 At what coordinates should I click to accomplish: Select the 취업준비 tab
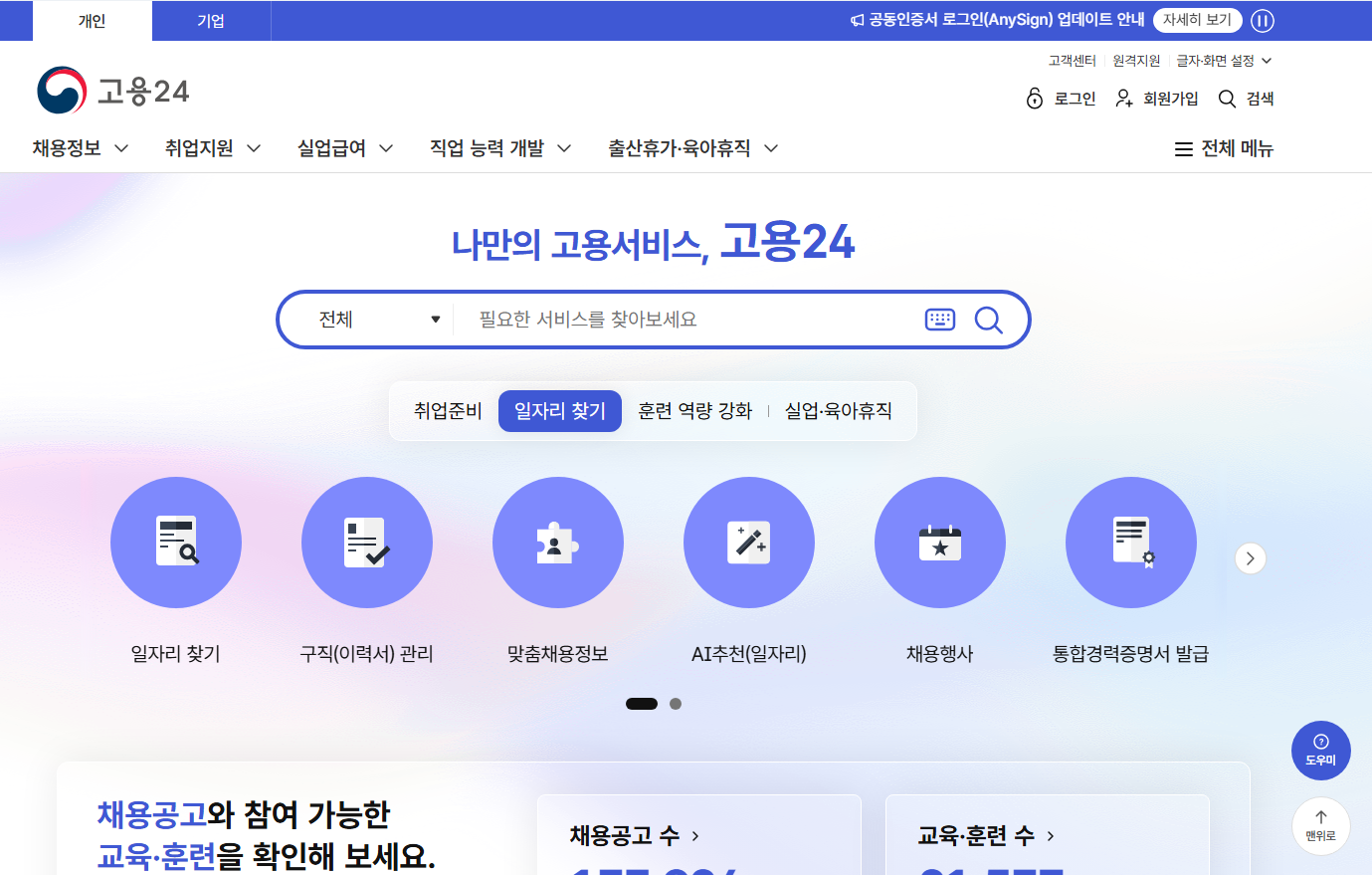448,411
